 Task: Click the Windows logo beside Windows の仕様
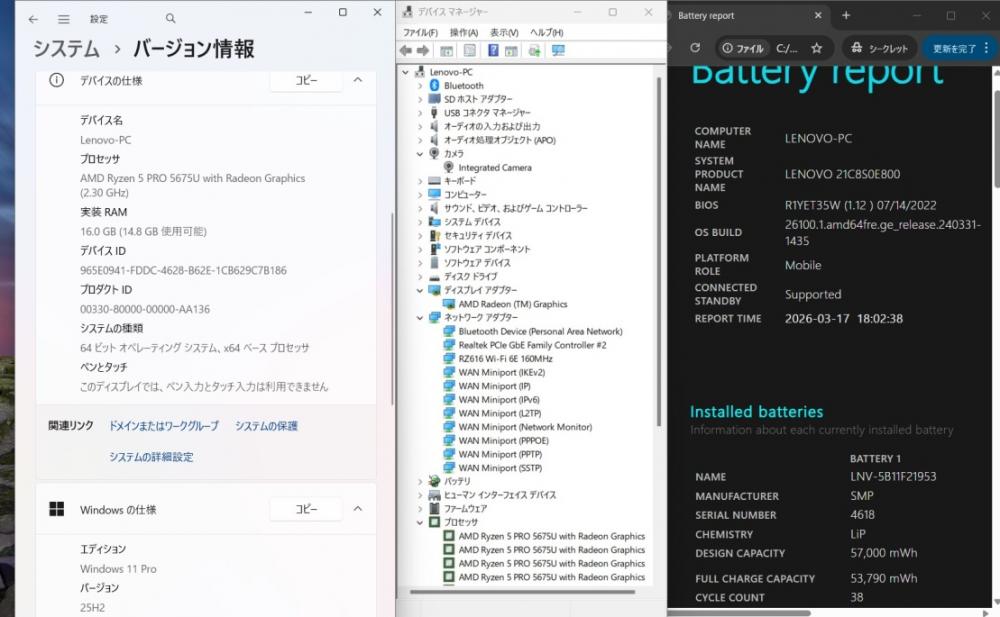tap(57, 509)
